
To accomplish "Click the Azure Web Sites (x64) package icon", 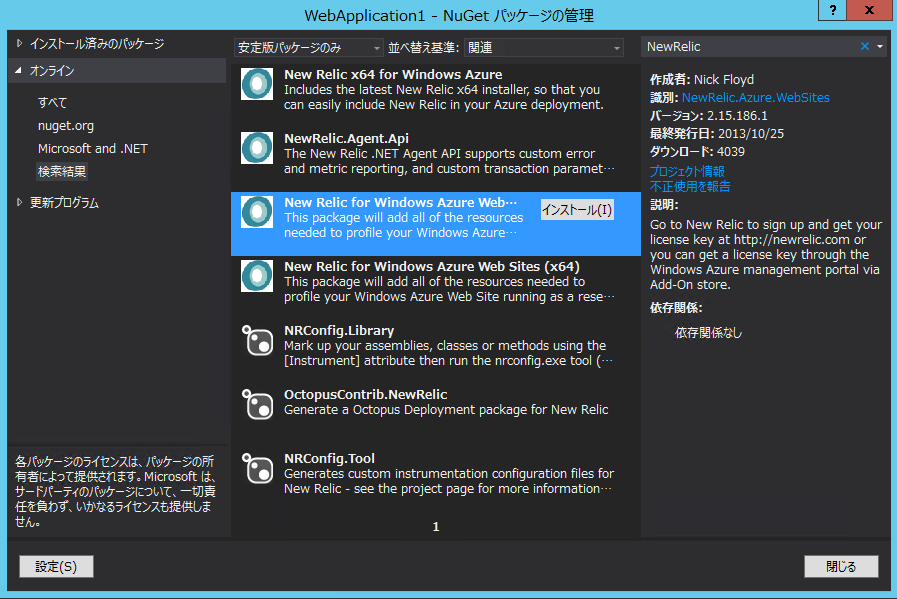I will click(257, 276).
